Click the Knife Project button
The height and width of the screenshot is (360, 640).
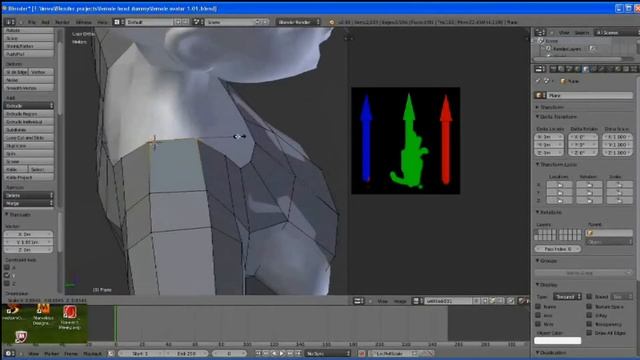pyautogui.click(x=29, y=178)
